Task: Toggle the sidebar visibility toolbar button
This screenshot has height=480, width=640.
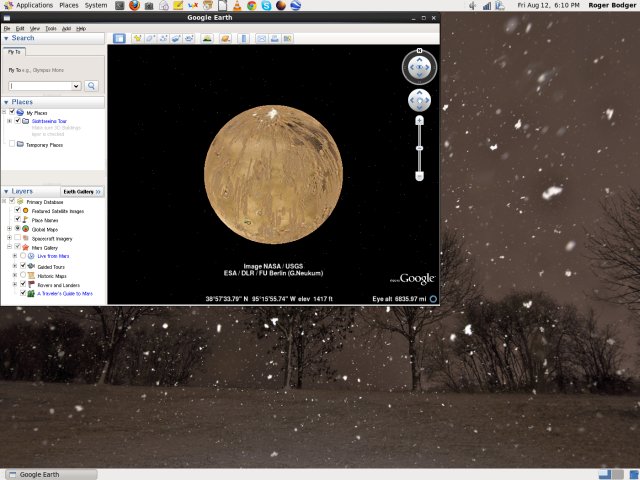Action: click(119, 38)
